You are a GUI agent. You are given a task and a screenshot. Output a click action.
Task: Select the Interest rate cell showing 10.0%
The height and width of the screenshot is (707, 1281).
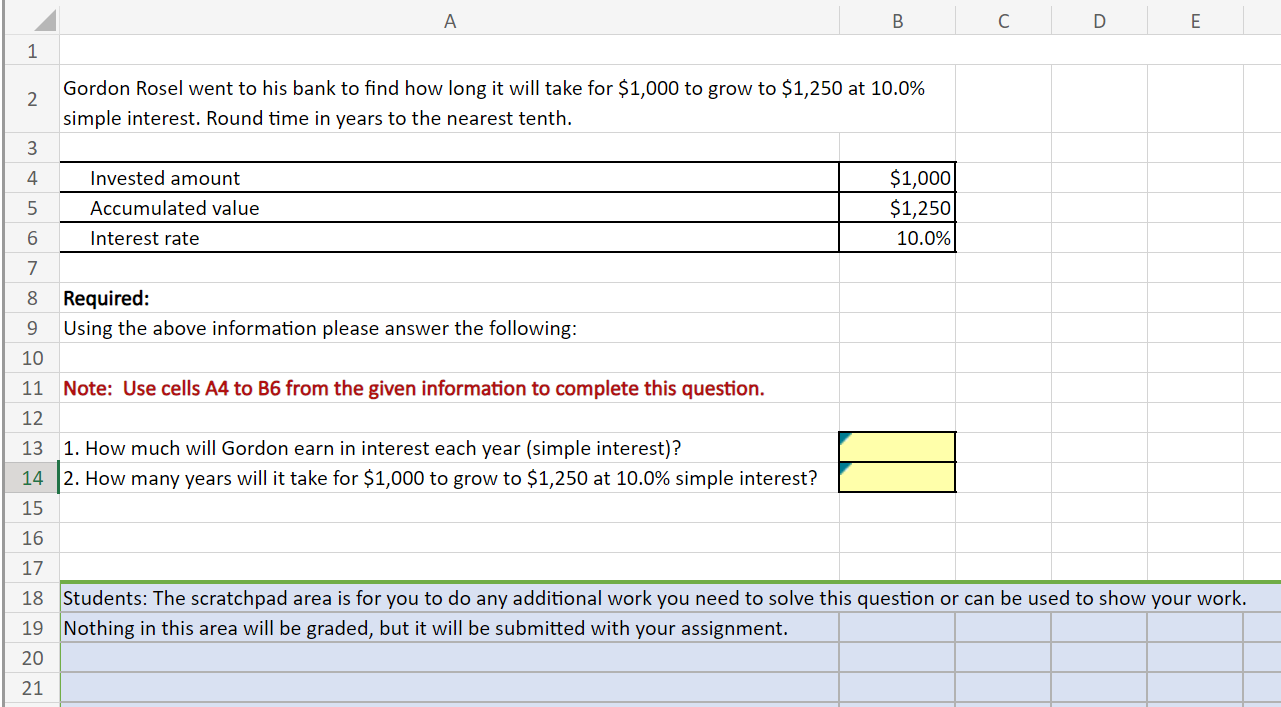[896, 237]
